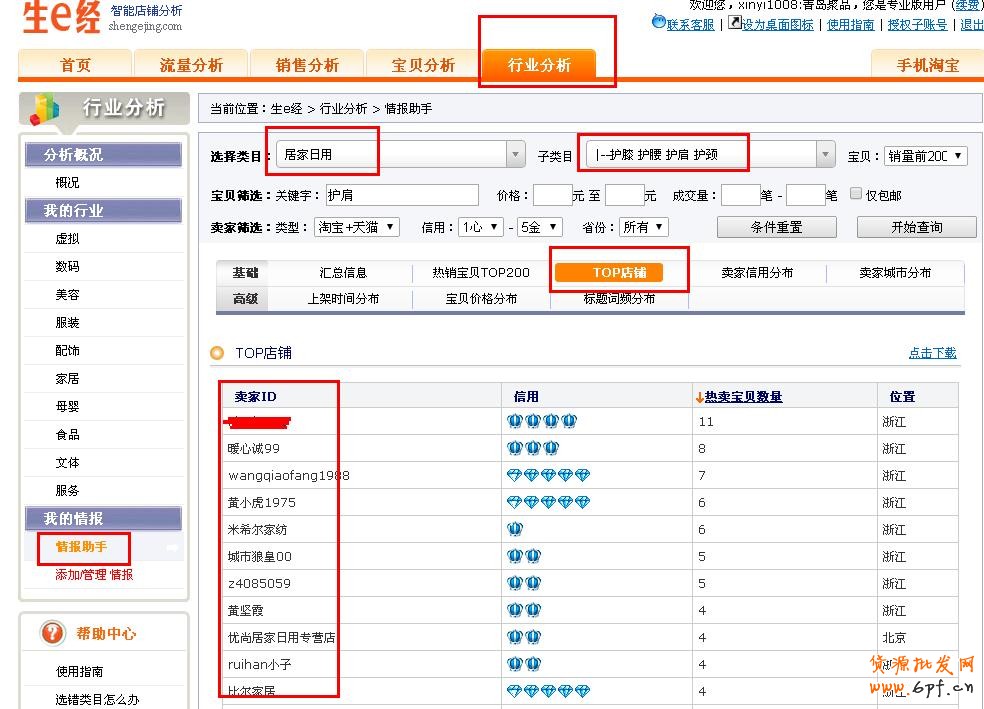984x709 pixels.
Task: Click the 生e经 logo
Action: click(x=62, y=18)
